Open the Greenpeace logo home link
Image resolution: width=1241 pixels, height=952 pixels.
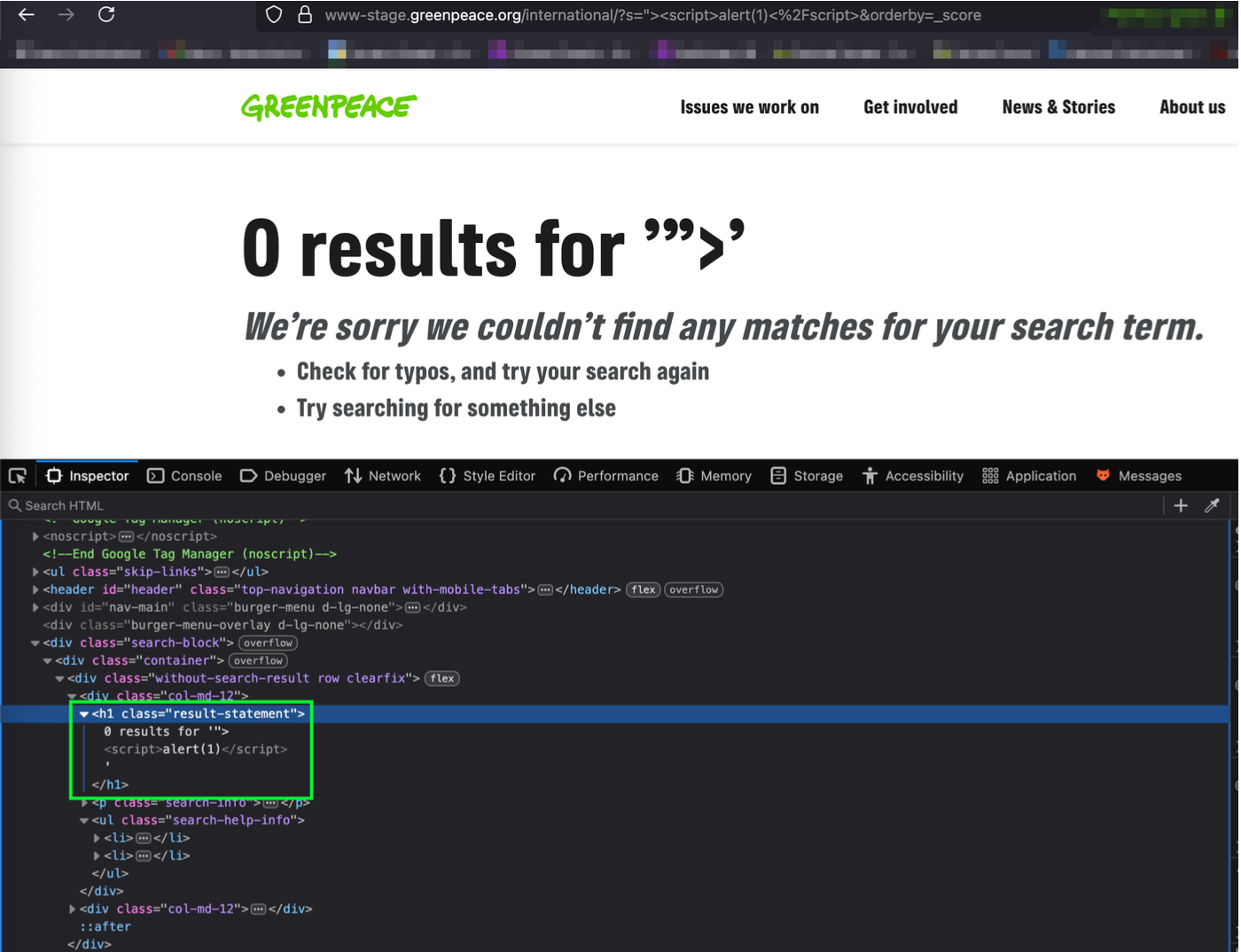pyautogui.click(x=329, y=107)
